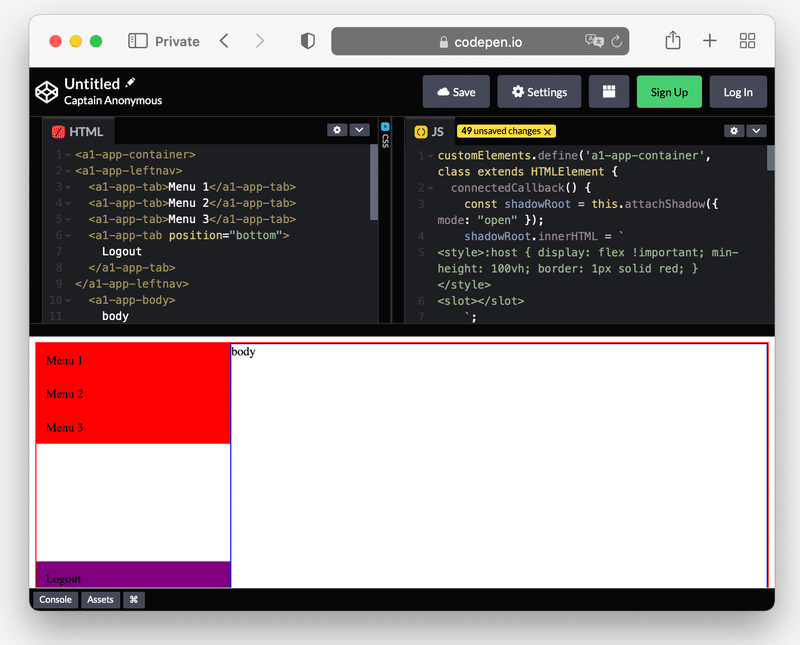Fold HTML code at line 6

(68, 236)
